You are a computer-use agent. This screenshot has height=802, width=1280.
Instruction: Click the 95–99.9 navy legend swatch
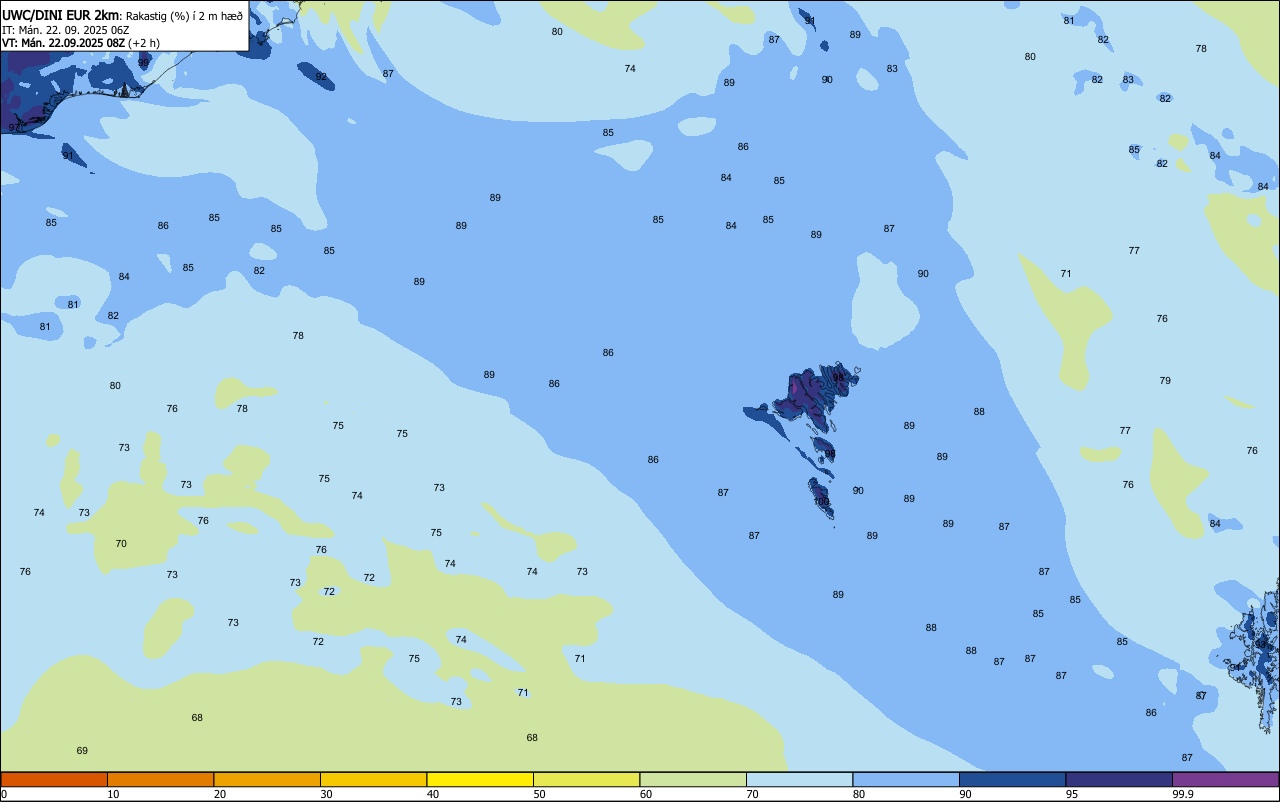tap(1119, 779)
